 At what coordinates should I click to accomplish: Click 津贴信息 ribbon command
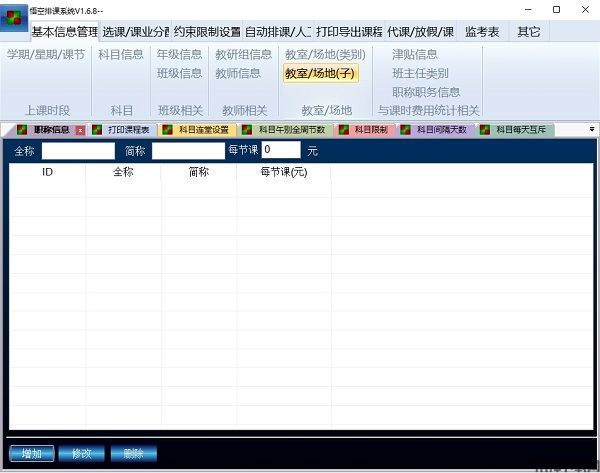pyautogui.click(x=414, y=54)
